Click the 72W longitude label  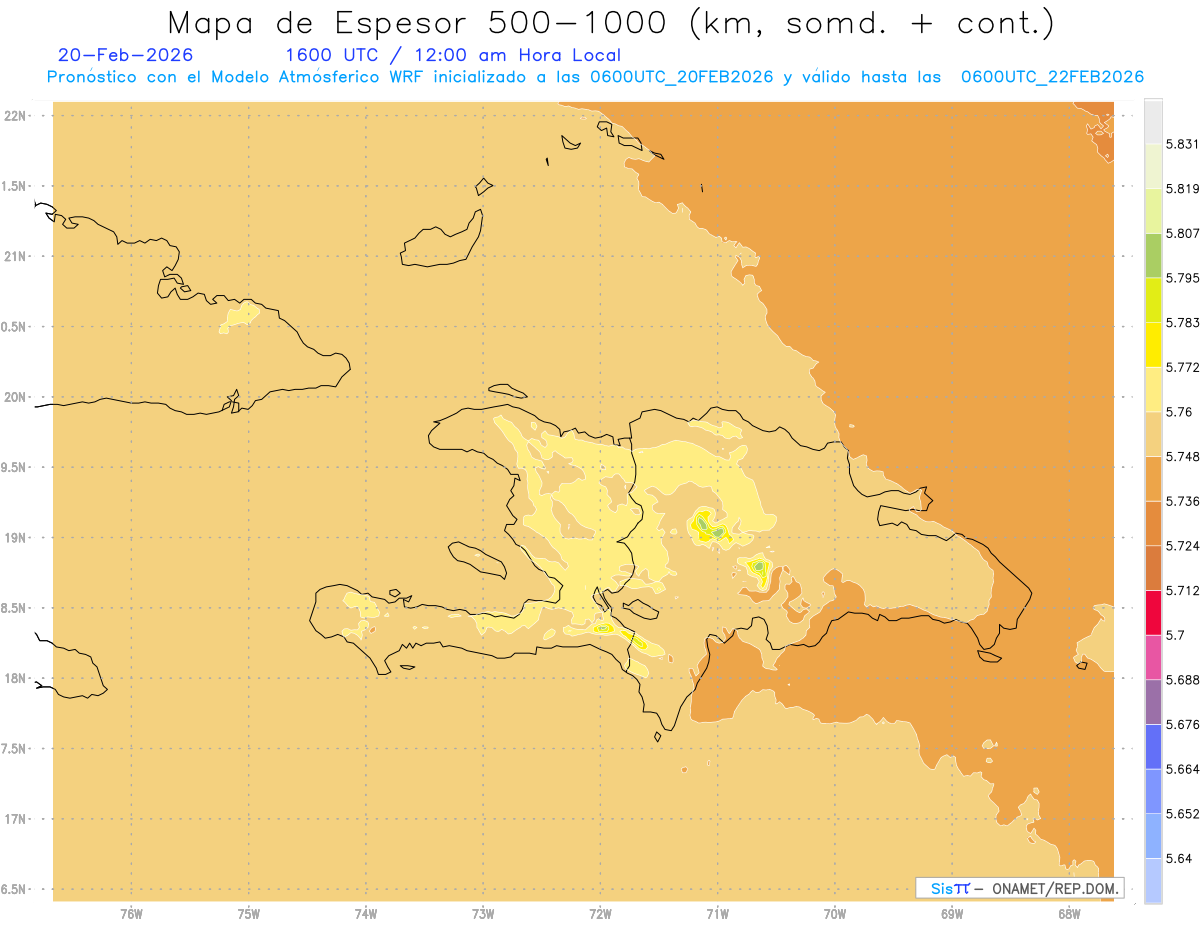point(600,913)
